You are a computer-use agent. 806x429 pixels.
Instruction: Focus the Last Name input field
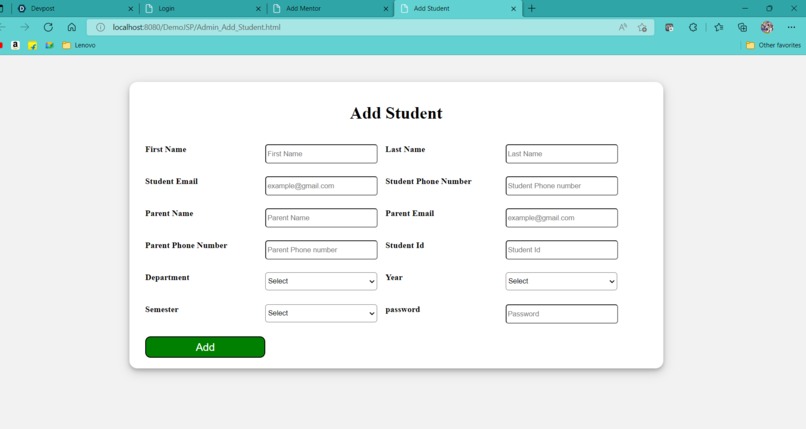tap(561, 154)
